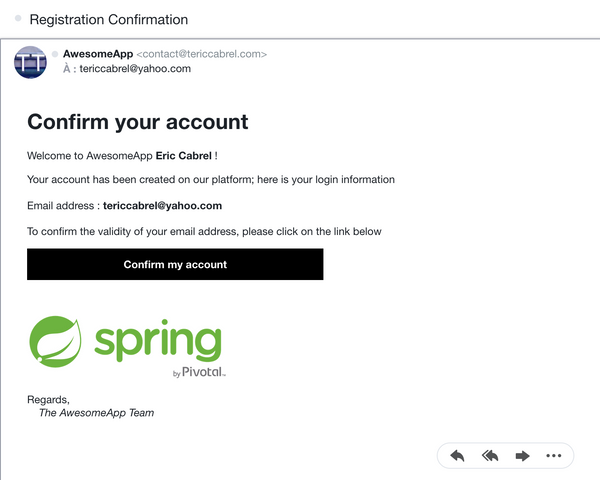Forward this email using the arrow icon
This screenshot has width=600, height=480.
[522, 456]
